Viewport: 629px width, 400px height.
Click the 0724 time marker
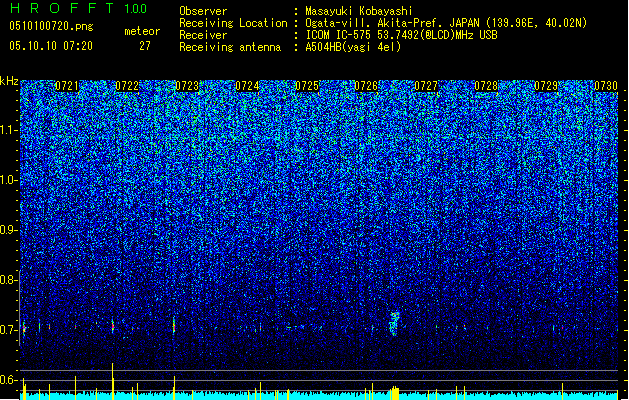coord(247,86)
